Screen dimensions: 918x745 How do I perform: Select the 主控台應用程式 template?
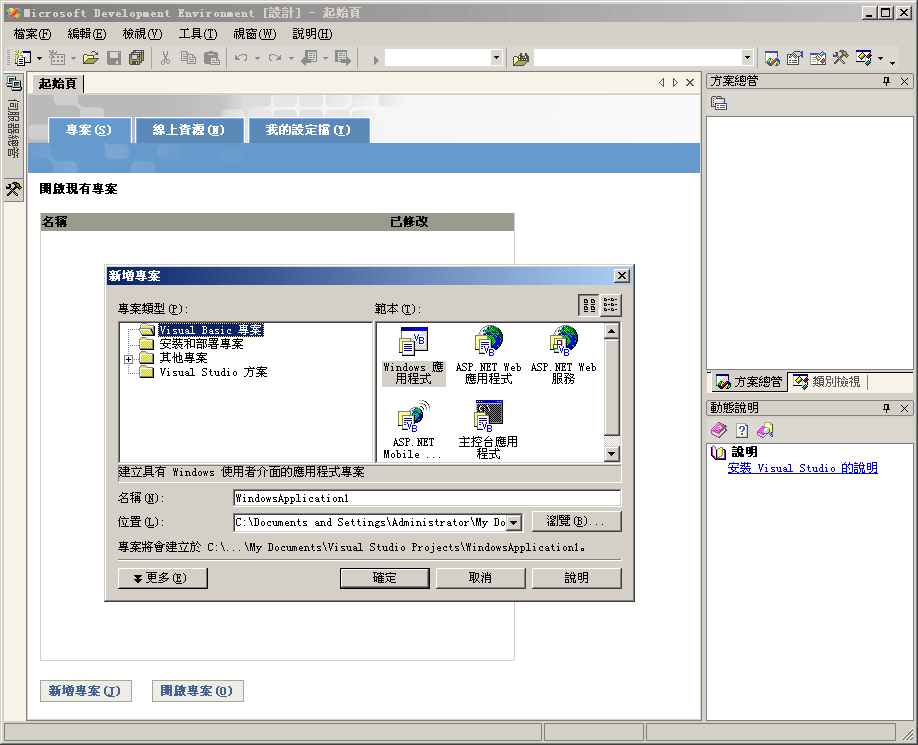(488, 430)
